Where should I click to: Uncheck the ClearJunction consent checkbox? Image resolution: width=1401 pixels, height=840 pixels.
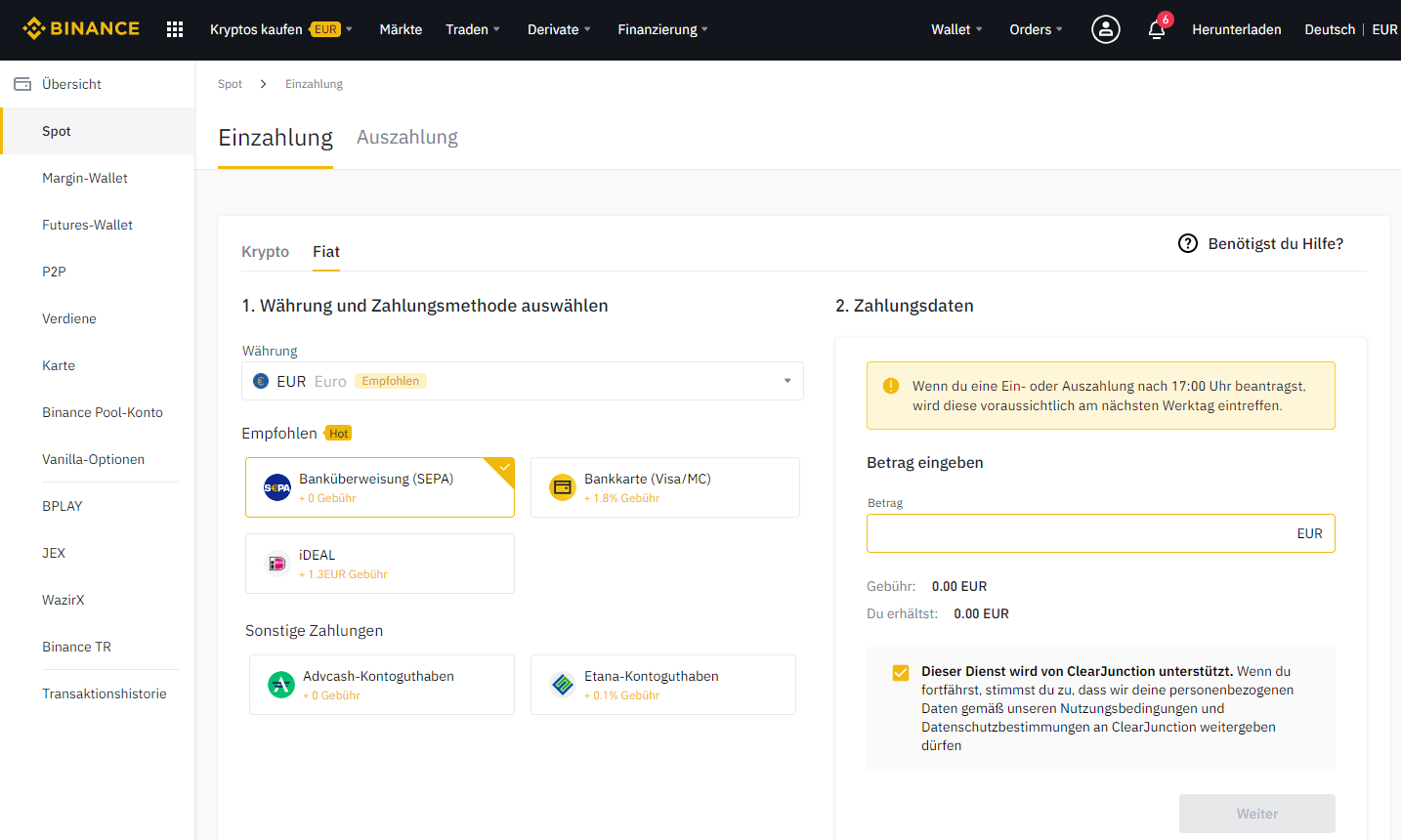pyautogui.click(x=901, y=672)
